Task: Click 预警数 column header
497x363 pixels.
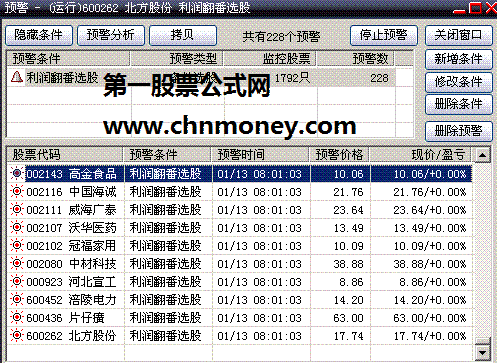Action: point(356,59)
